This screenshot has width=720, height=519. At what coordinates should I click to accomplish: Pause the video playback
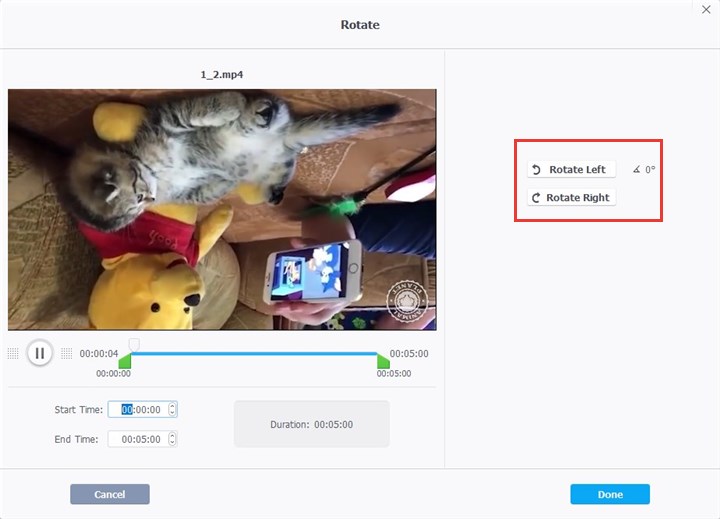[x=39, y=353]
